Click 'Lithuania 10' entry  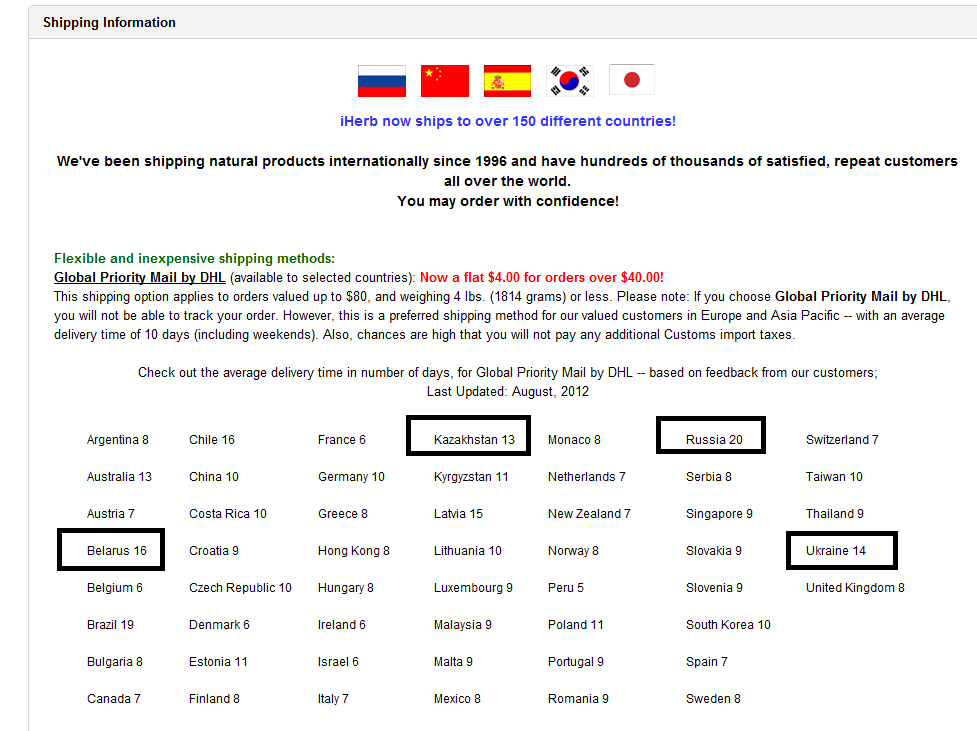pos(467,551)
